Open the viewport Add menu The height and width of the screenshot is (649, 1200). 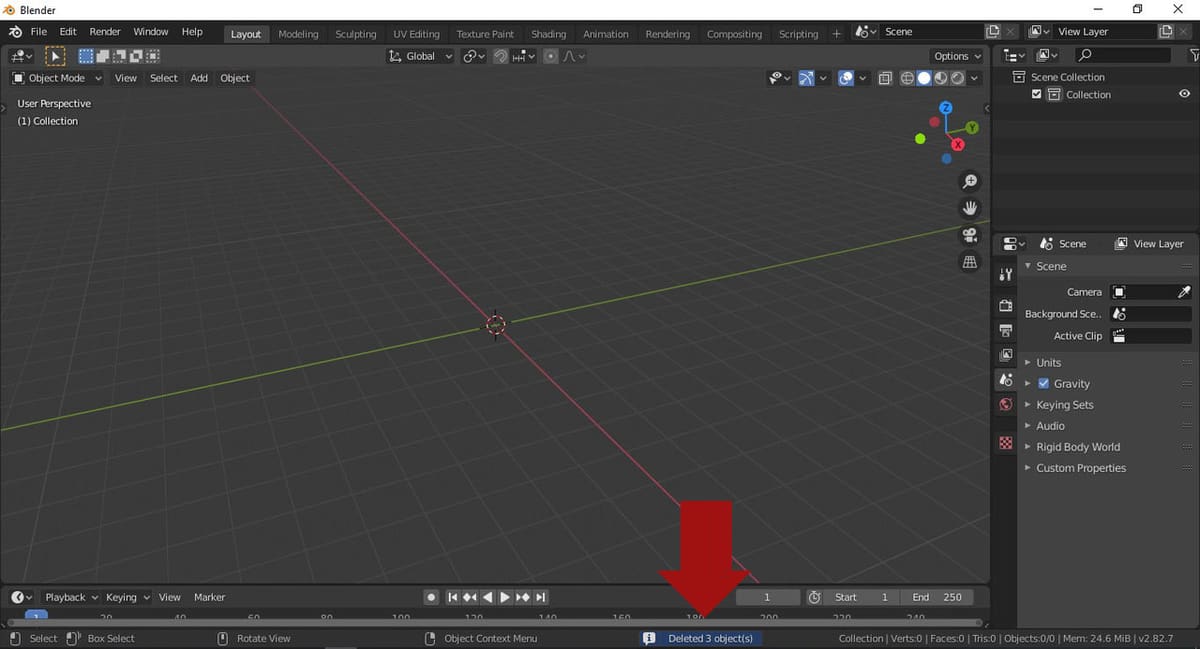tap(199, 78)
